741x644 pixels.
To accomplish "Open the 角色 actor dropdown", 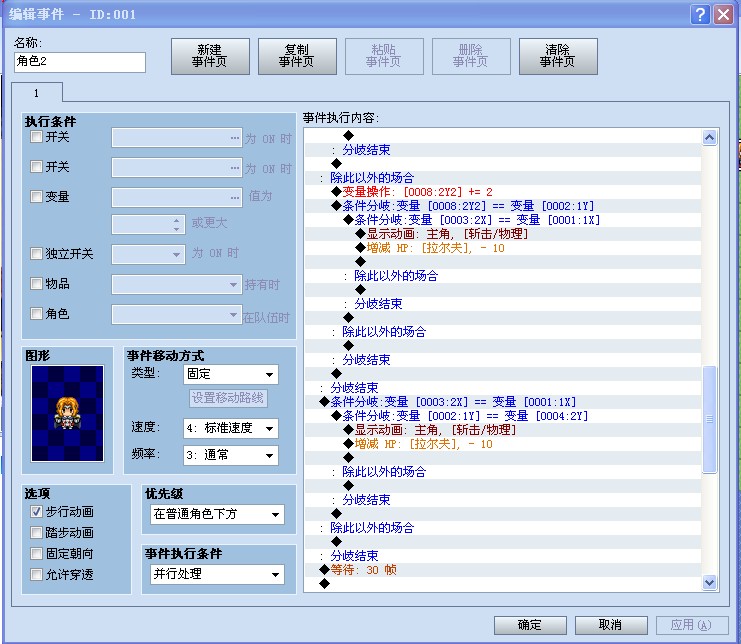I will (x=177, y=314).
